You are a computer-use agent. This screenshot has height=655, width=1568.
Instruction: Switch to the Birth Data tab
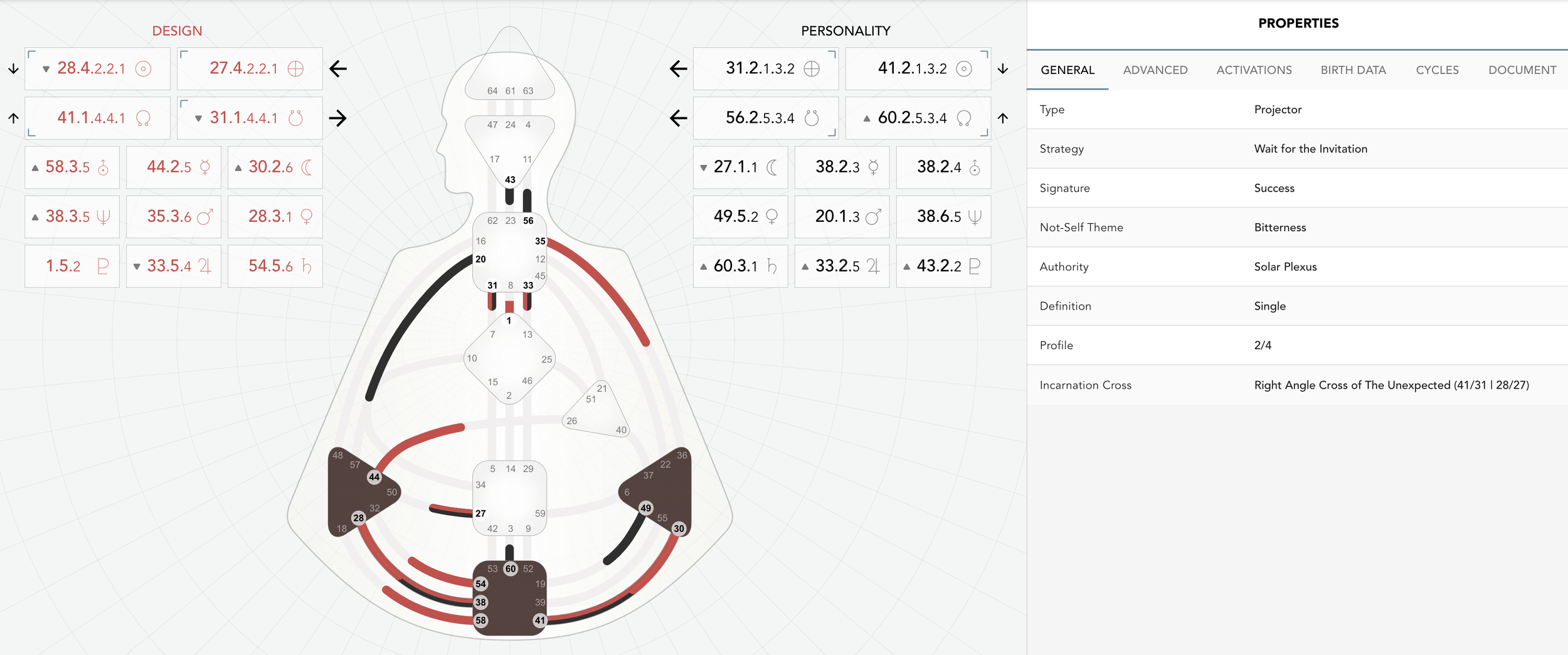[x=1353, y=70]
